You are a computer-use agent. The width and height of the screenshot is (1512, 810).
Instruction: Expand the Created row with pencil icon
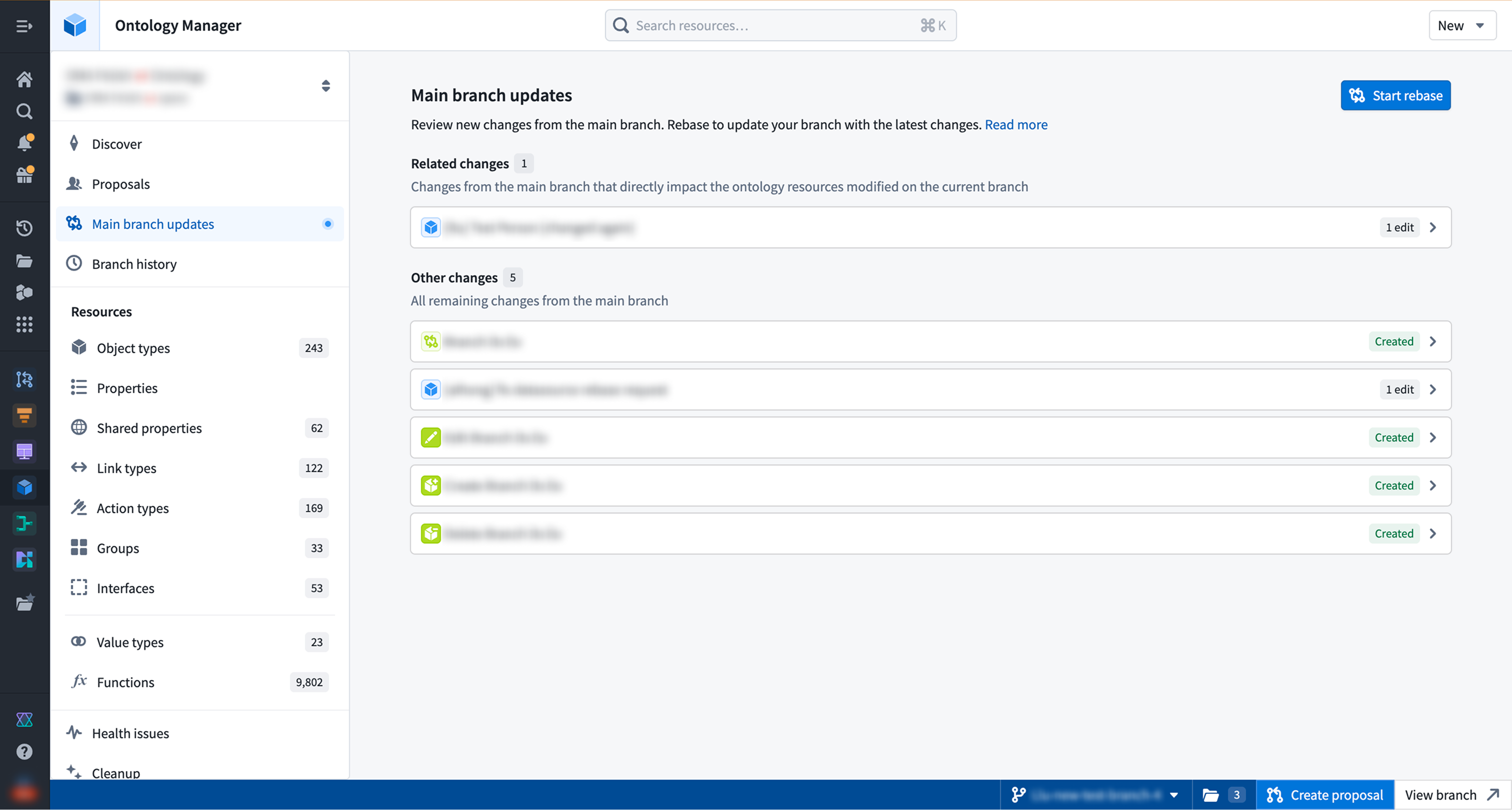(930, 438)
